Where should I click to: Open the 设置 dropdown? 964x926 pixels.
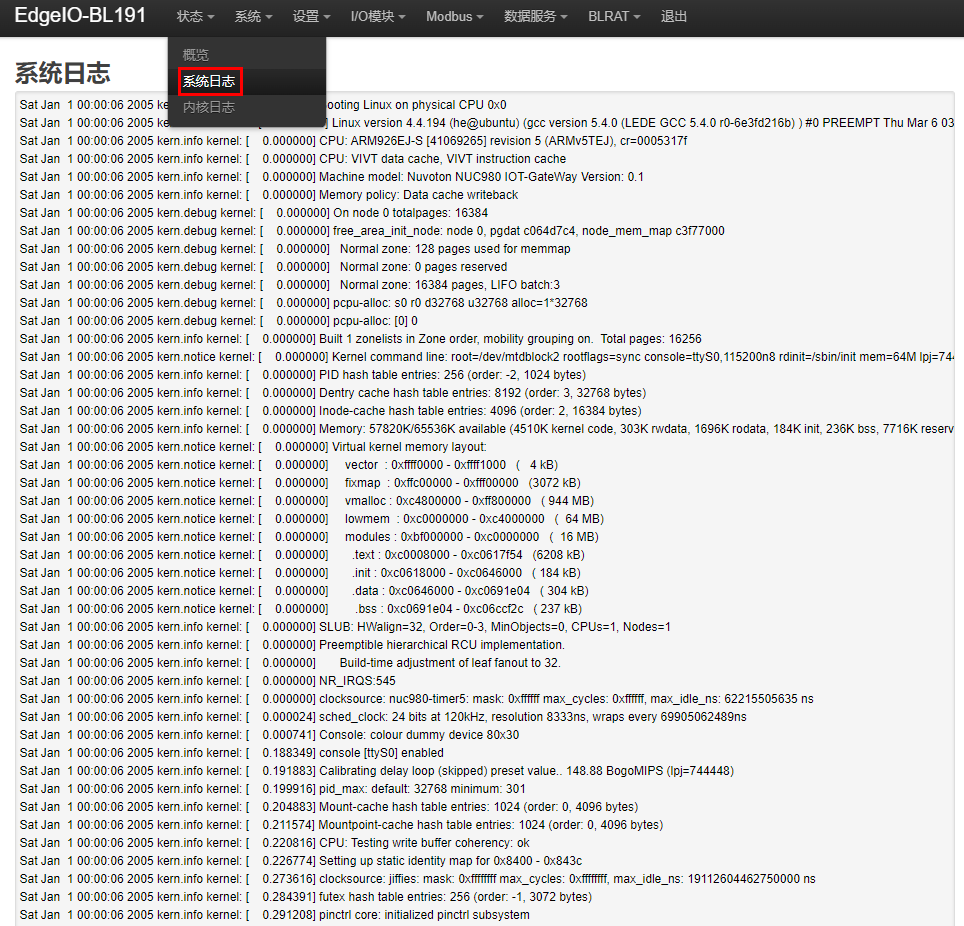[311, 17]
